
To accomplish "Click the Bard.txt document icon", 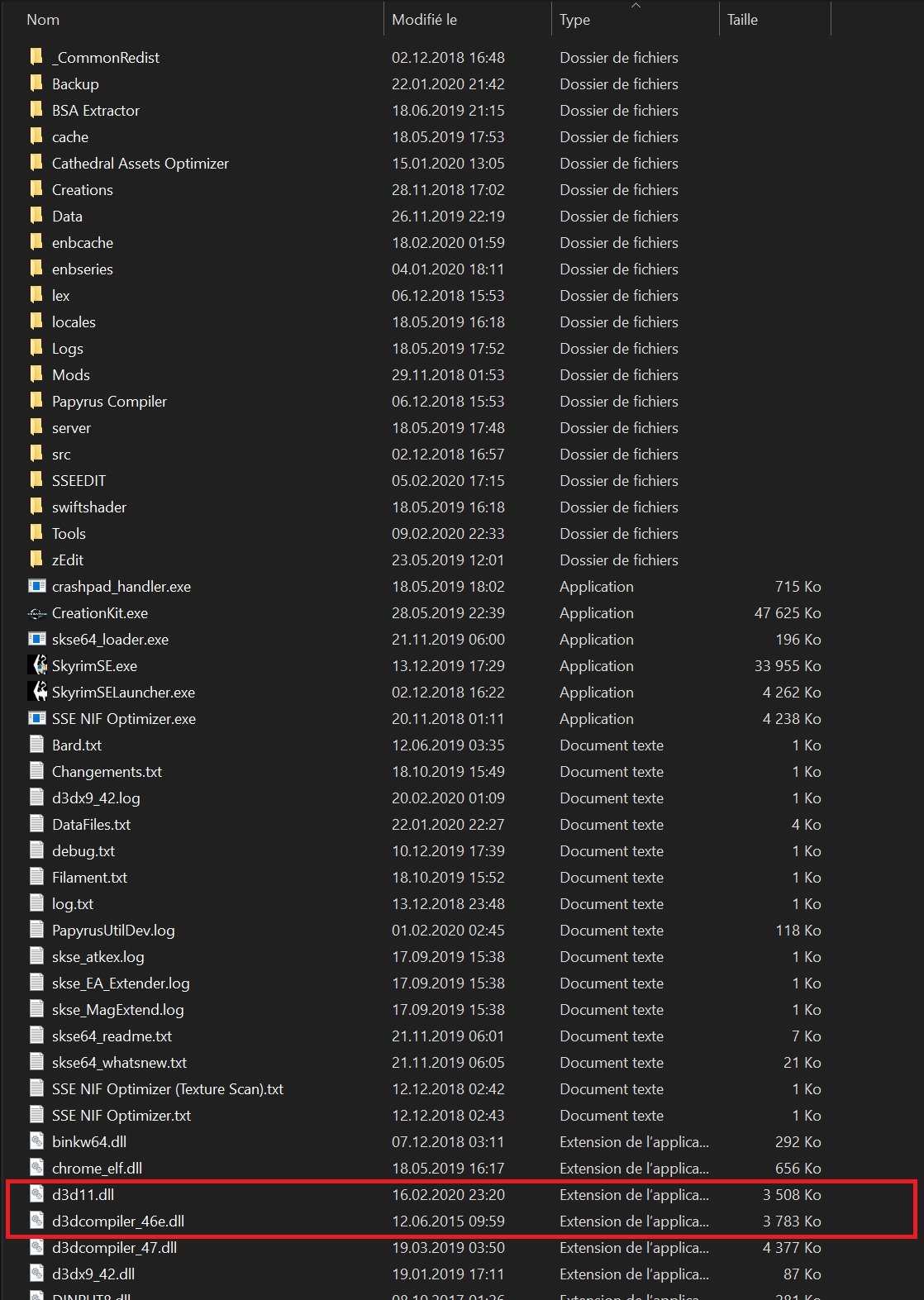I will 36,745.
